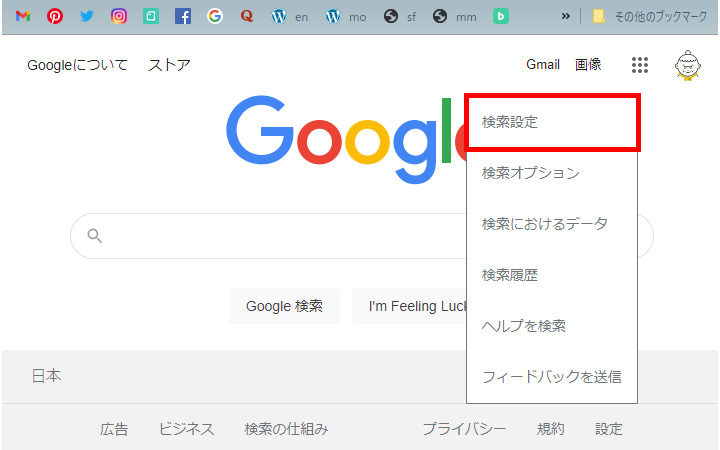Open the 規約 footer link

tap(551, 429)
